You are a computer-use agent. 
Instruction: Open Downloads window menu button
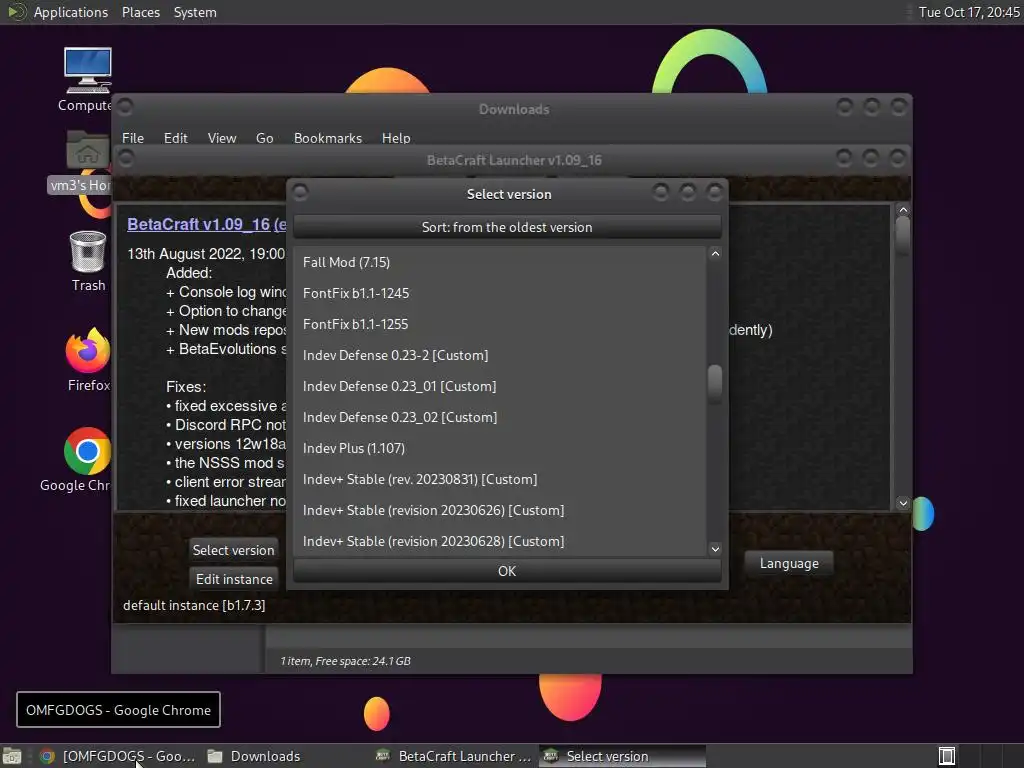click(125, 106)
